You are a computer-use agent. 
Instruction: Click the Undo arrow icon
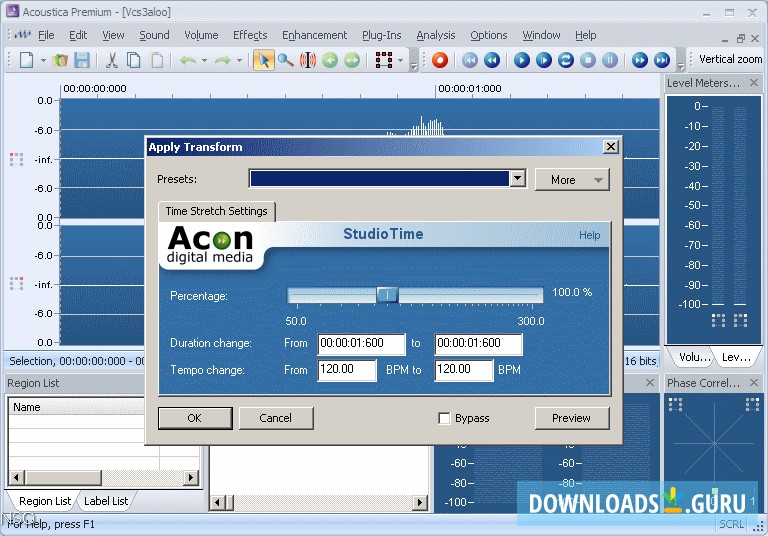(188, 60)
